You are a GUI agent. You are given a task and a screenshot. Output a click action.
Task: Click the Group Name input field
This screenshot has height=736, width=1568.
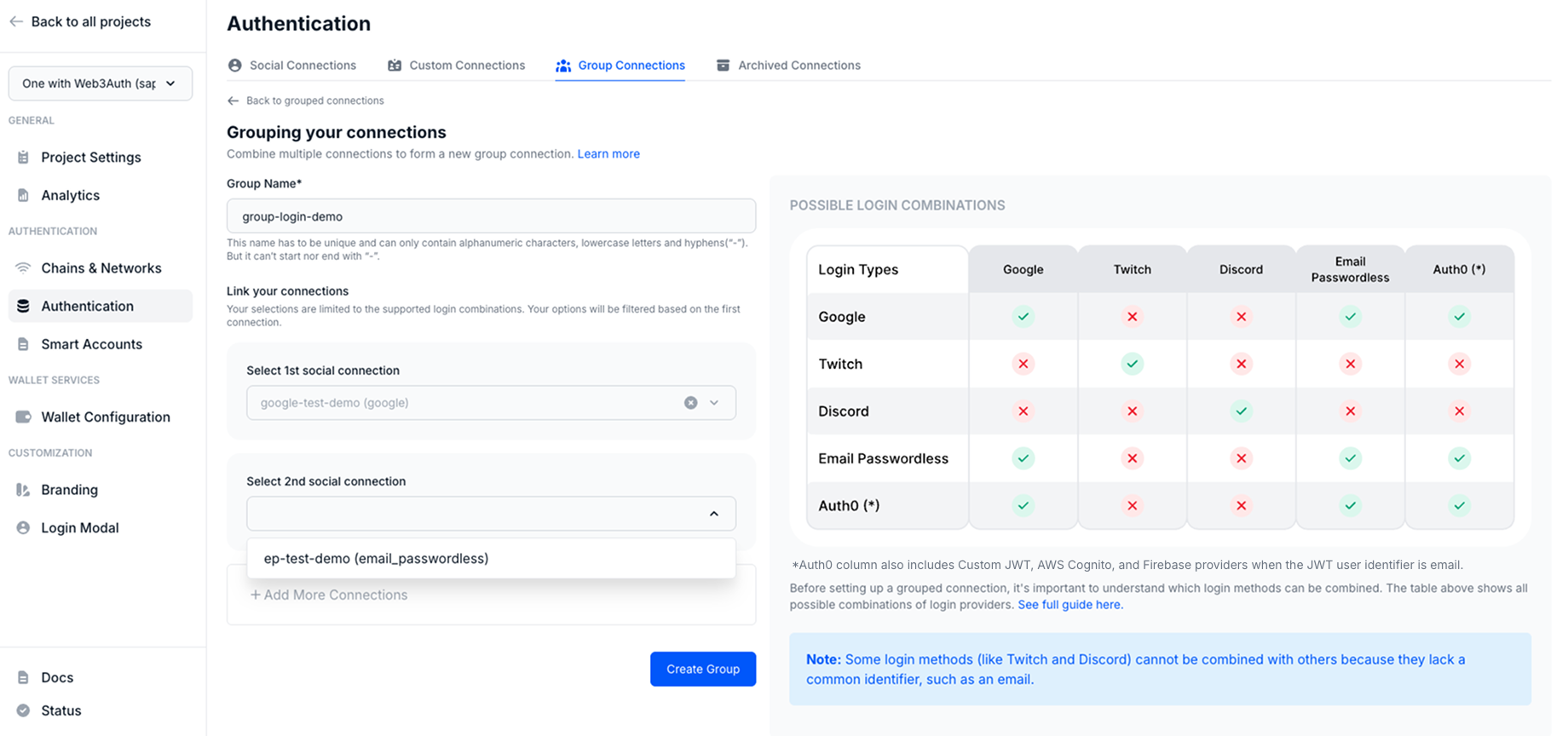[491, 216]
